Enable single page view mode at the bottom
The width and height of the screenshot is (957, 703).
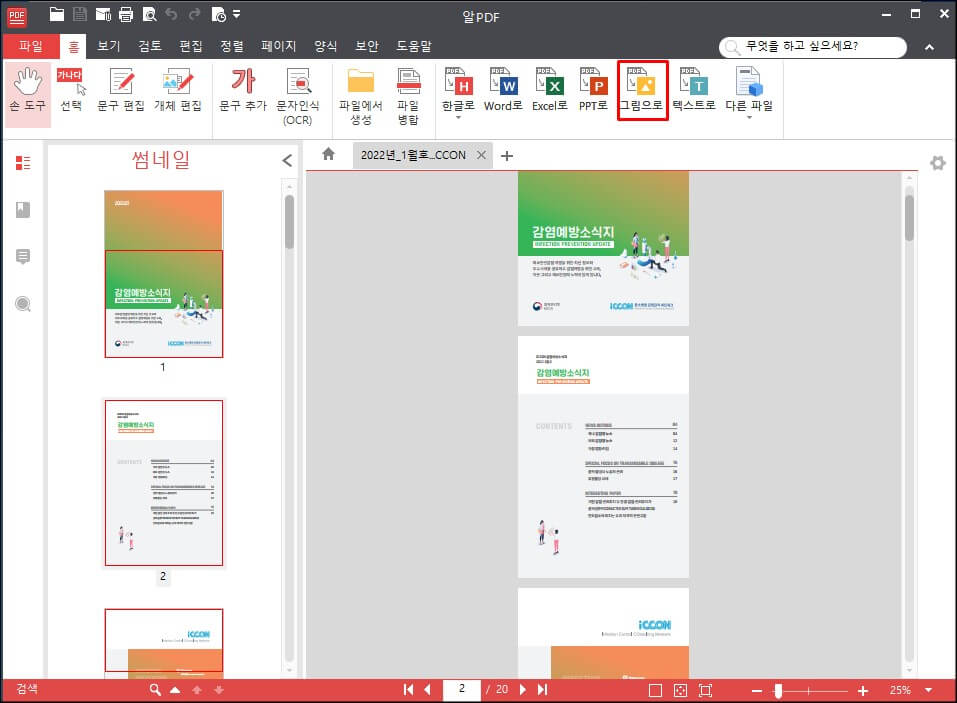pos(655,689)
